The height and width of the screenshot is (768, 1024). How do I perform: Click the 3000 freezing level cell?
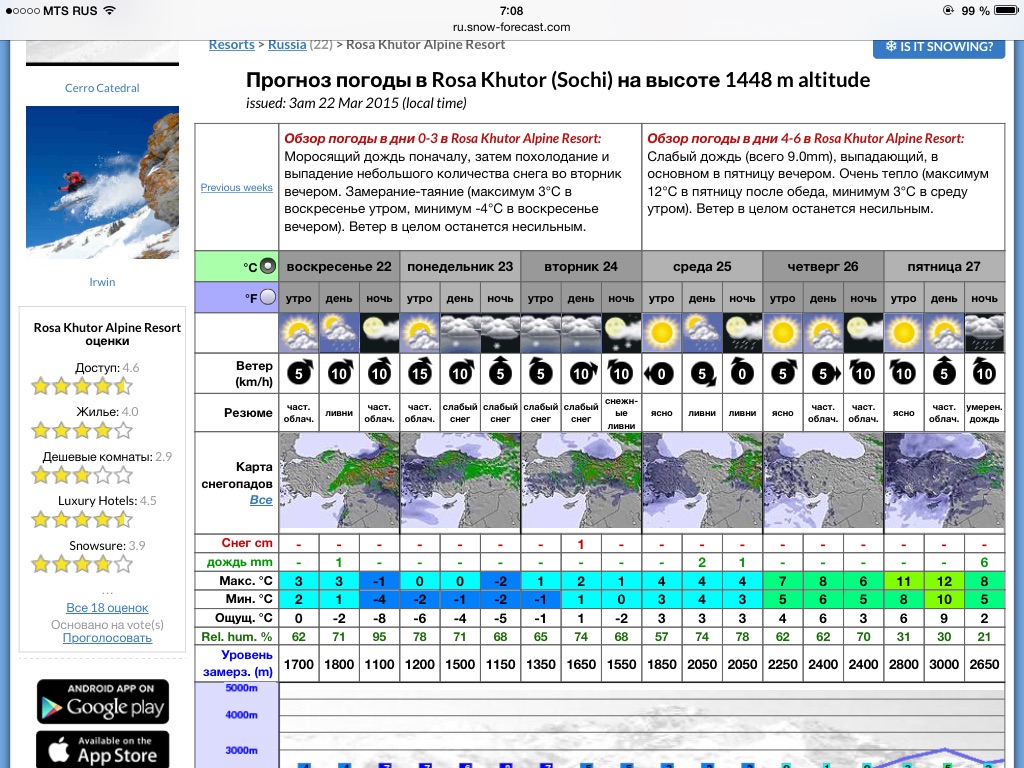(x=944, y=664)
